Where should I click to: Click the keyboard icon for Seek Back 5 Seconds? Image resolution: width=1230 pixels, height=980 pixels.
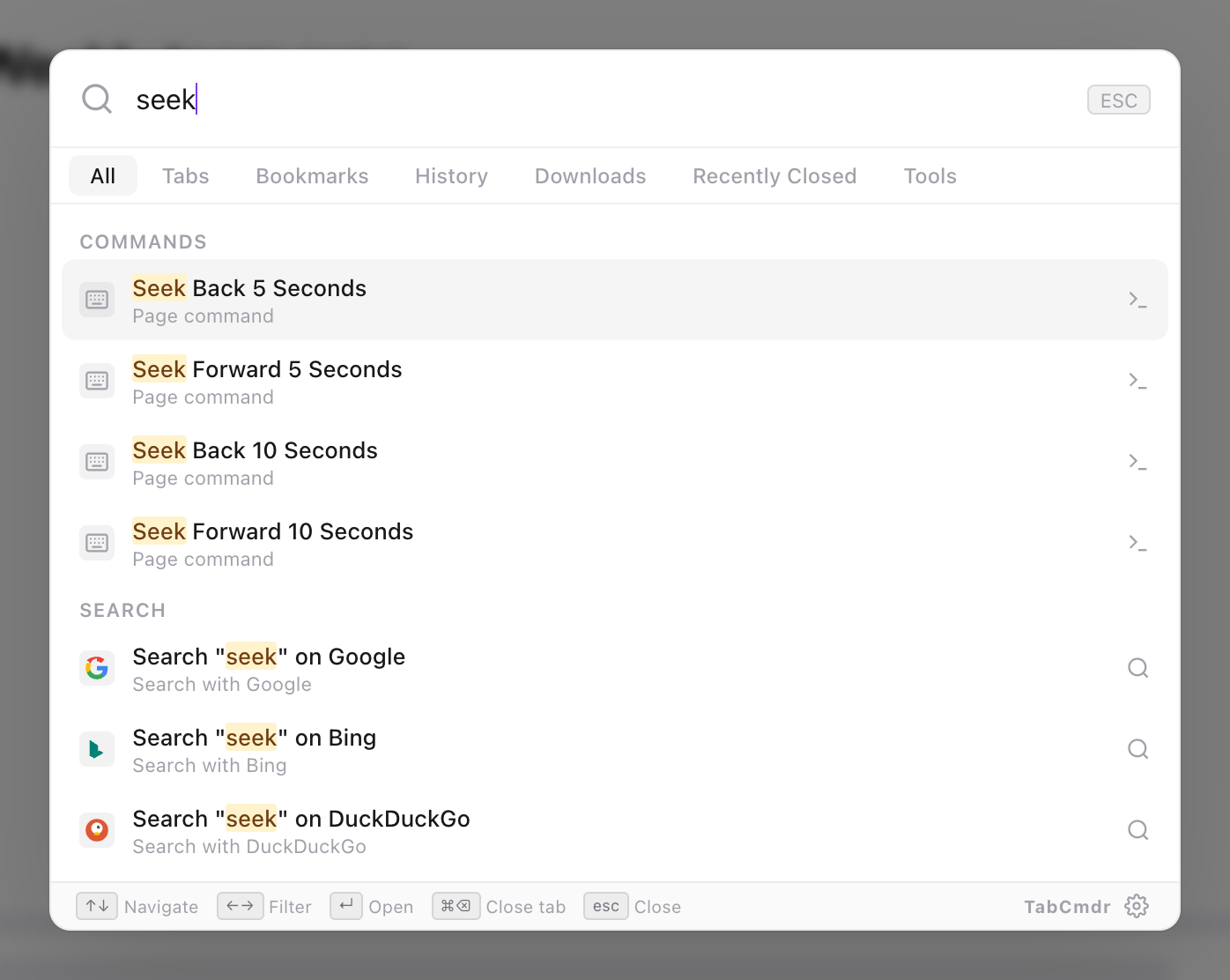pyautogui.click(x=97, y=300)
